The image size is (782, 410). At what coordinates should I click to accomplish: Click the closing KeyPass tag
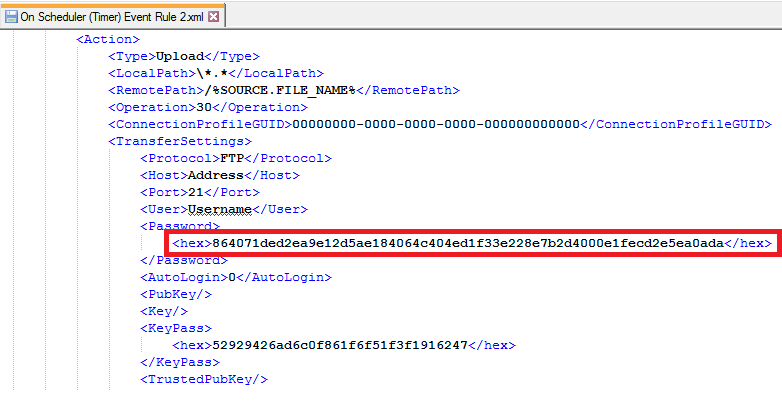180,362
